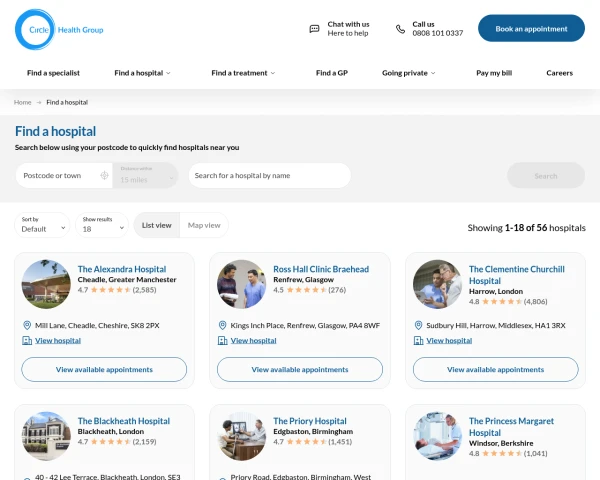
Task: Click the greyed Search button
Action: [546, 176]
